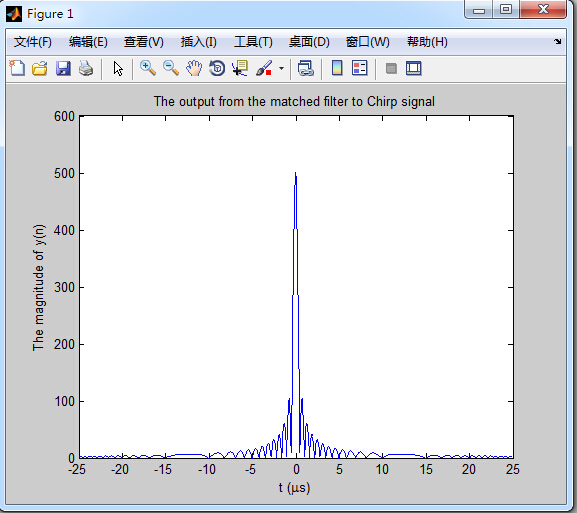Open file using the folder icon

40,68
